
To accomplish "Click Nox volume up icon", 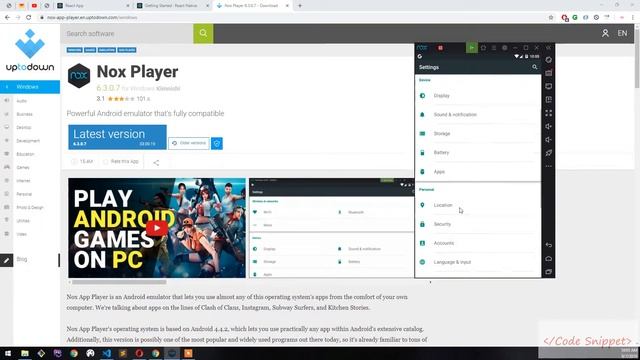I will coord(549,126).
